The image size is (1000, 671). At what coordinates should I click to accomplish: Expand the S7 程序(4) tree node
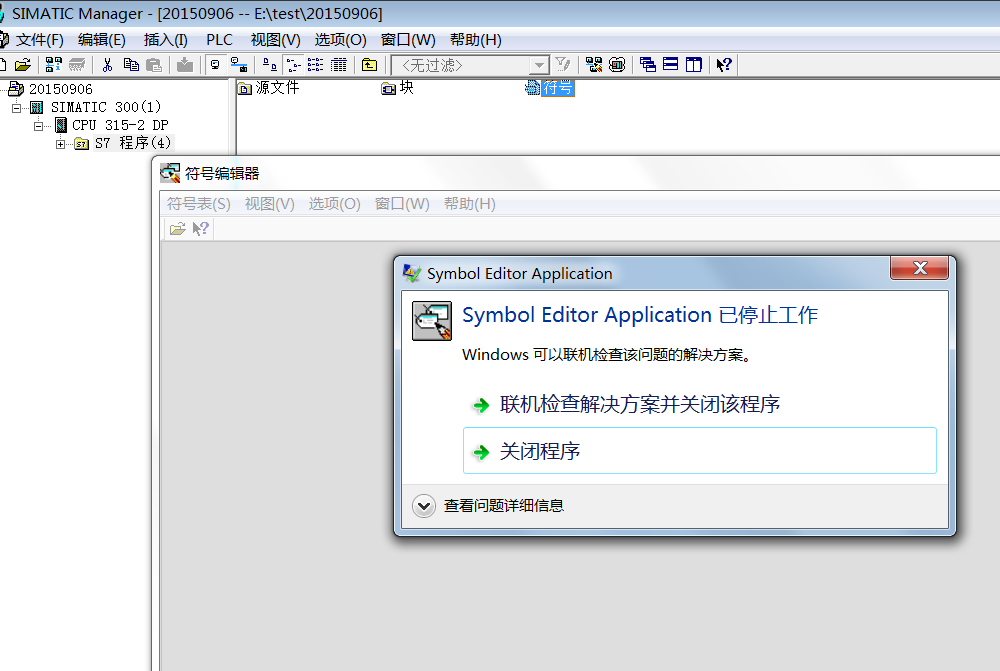click(x=60, y=144)
